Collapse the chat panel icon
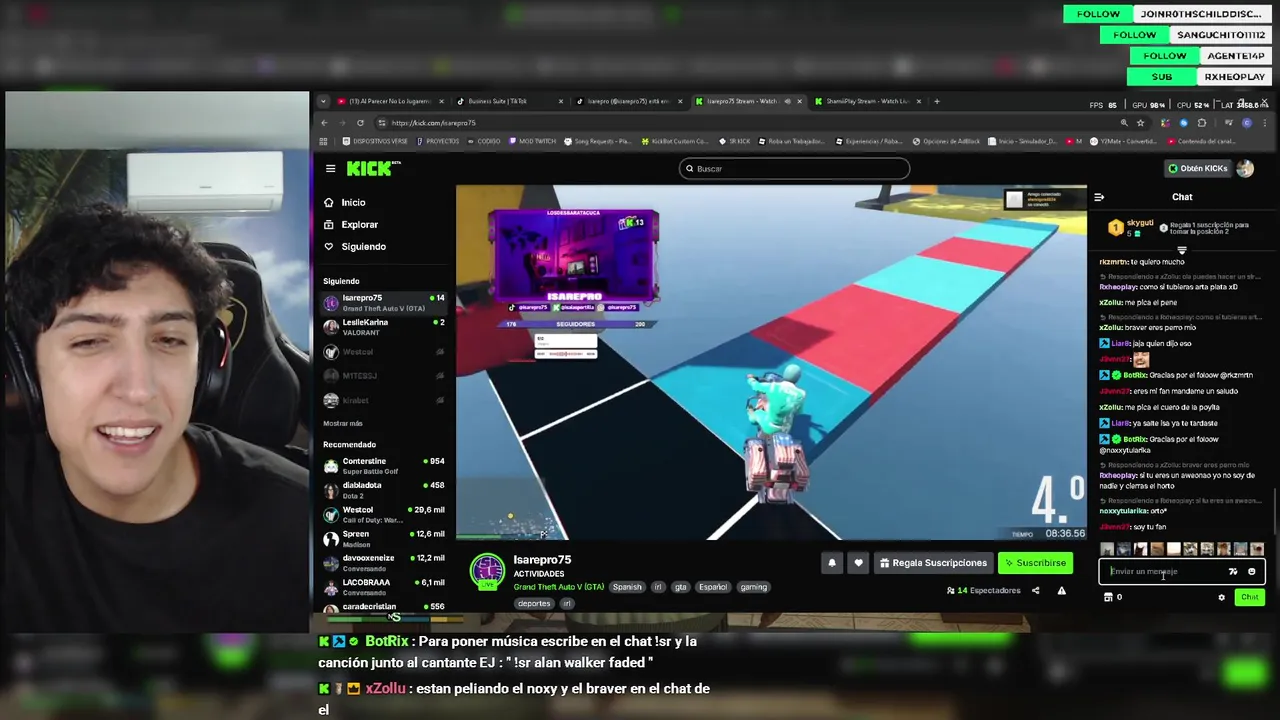This screenshot has height=720, width=1280. [x=1099, y=197]
